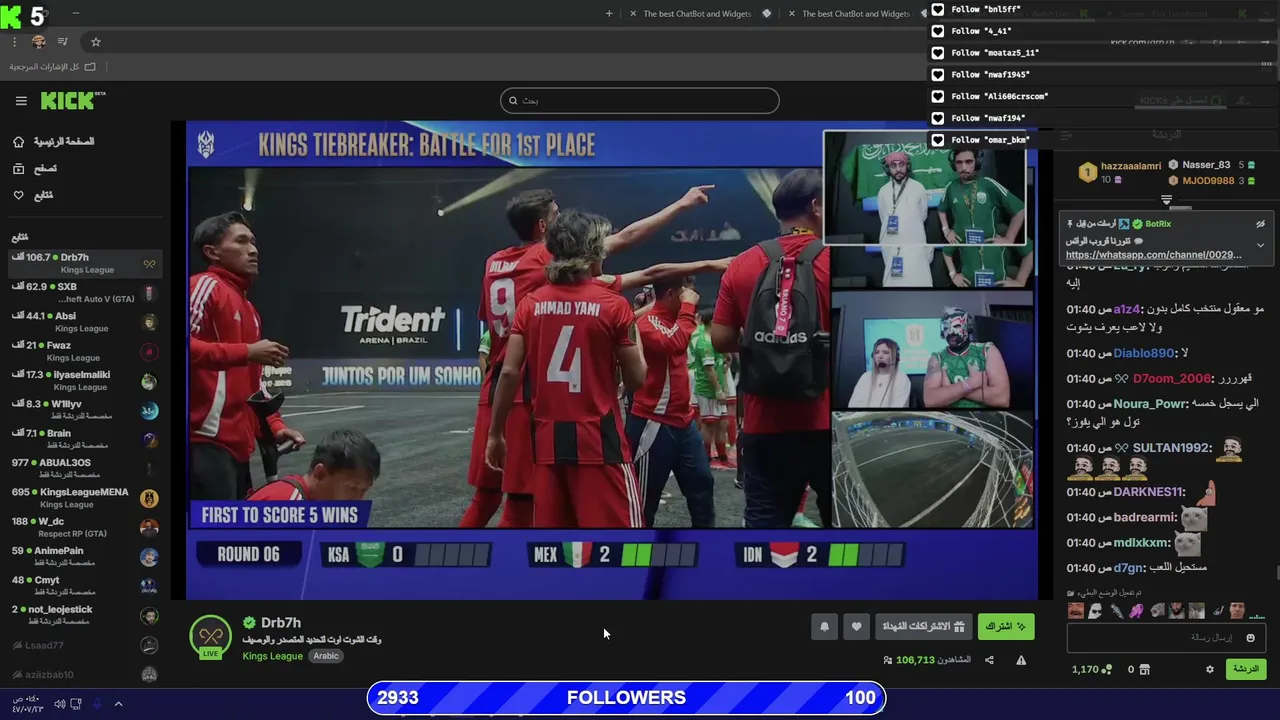Click Diablo890 username in chat
The width and height of the screenshot is (1280, 720).
pyautogui.click(x=1143, y=353)
